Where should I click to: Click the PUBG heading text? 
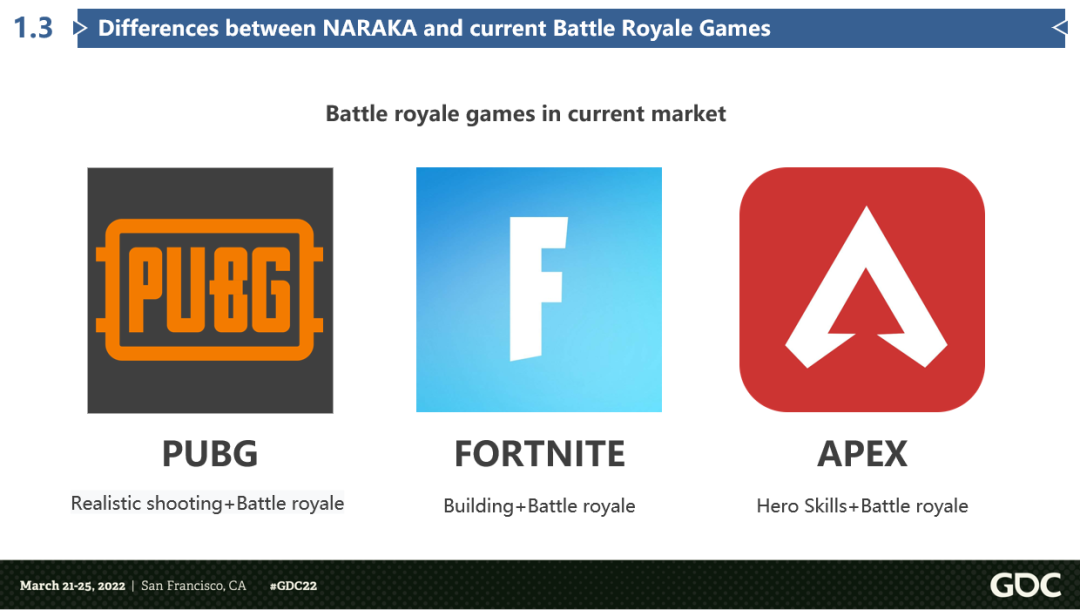(x=210, y=454)
